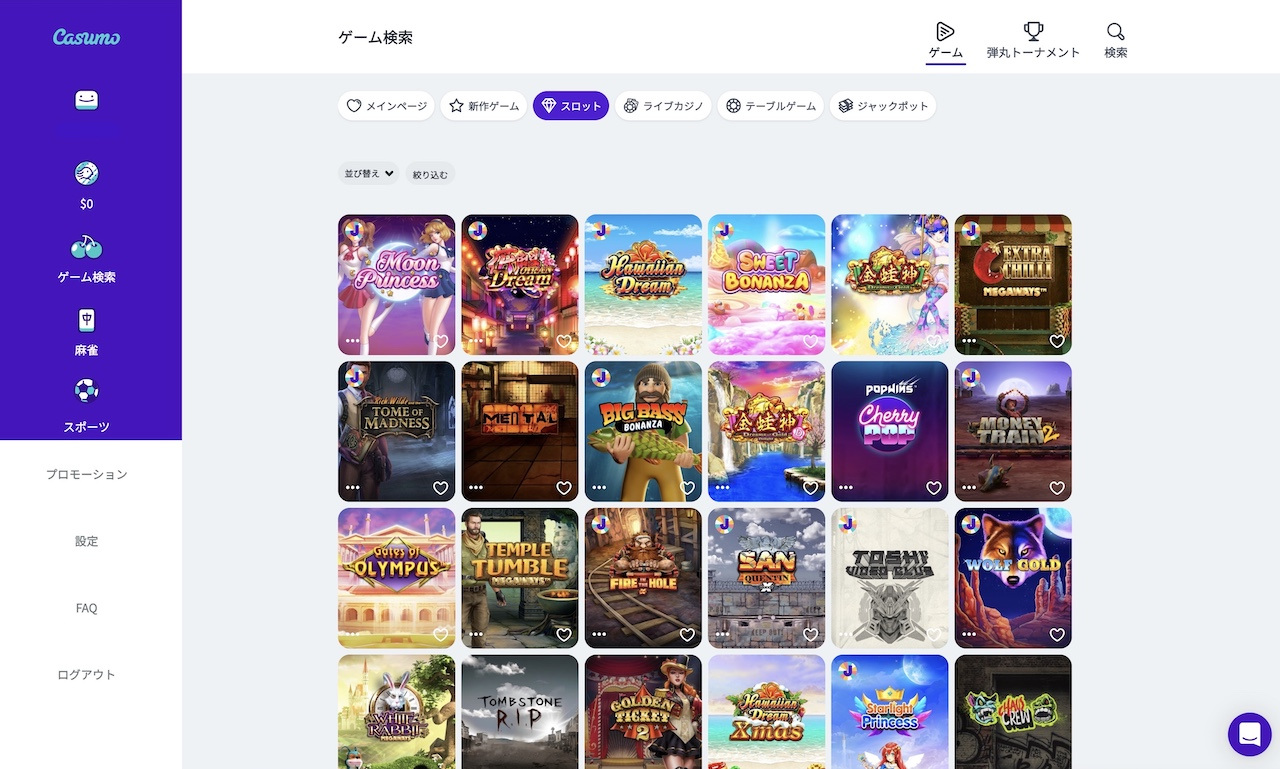Viewport: 1280px width, 769px height.
Task: Click the Casumo logo
Action: click(x=86, y=37)
